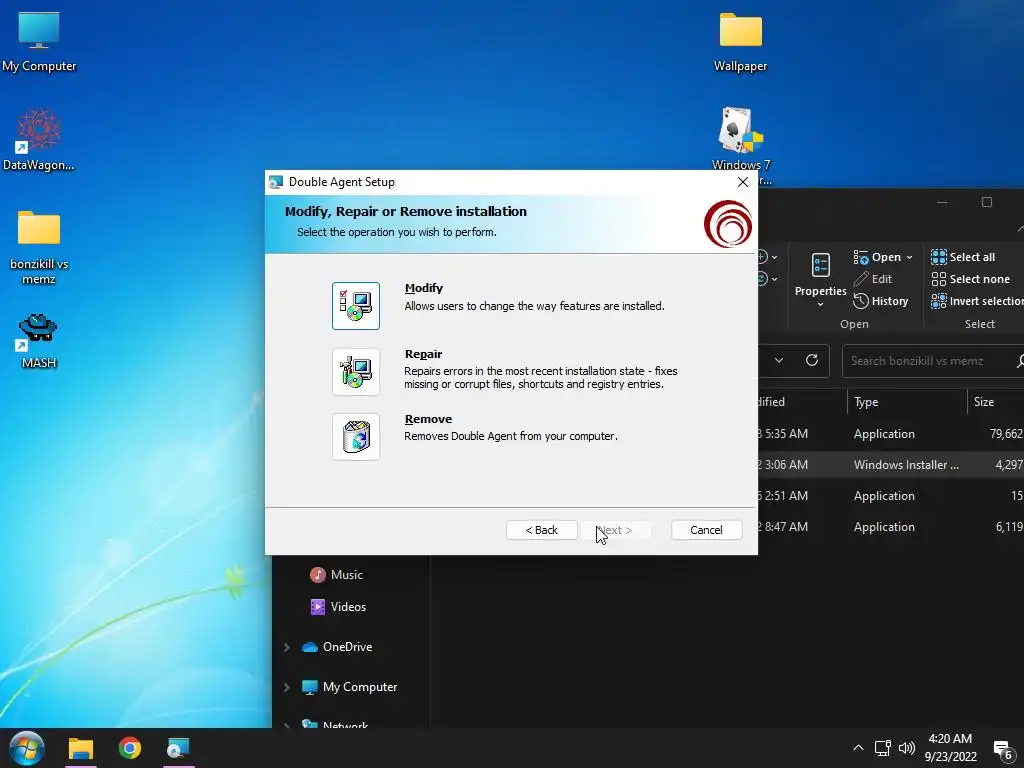Viewport: 1024px width, 768px height.
Task: Refresh the Explorer folder view
Action: click(x=812, y=360)
